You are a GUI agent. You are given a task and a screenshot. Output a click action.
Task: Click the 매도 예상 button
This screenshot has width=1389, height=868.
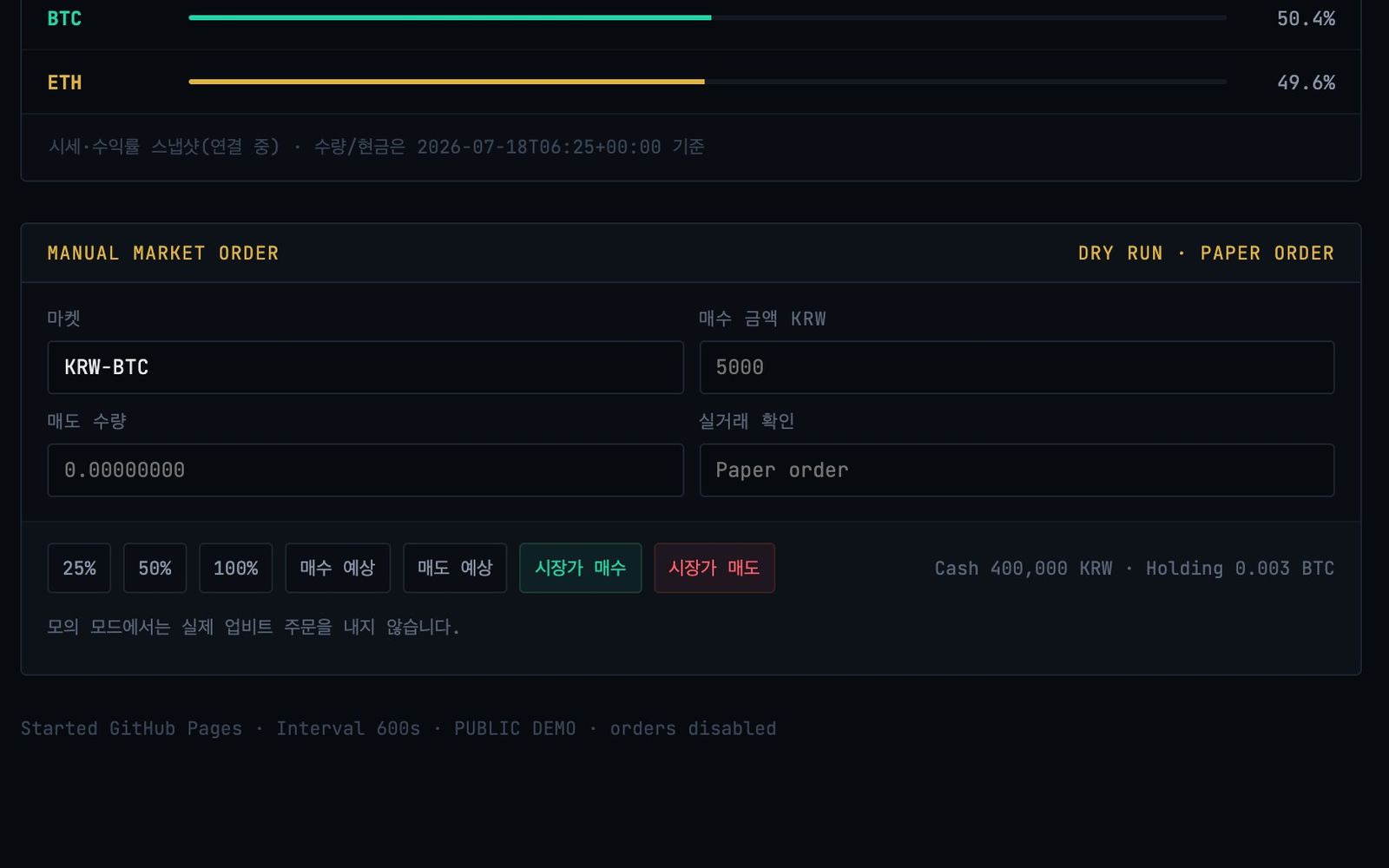(455, 569)
